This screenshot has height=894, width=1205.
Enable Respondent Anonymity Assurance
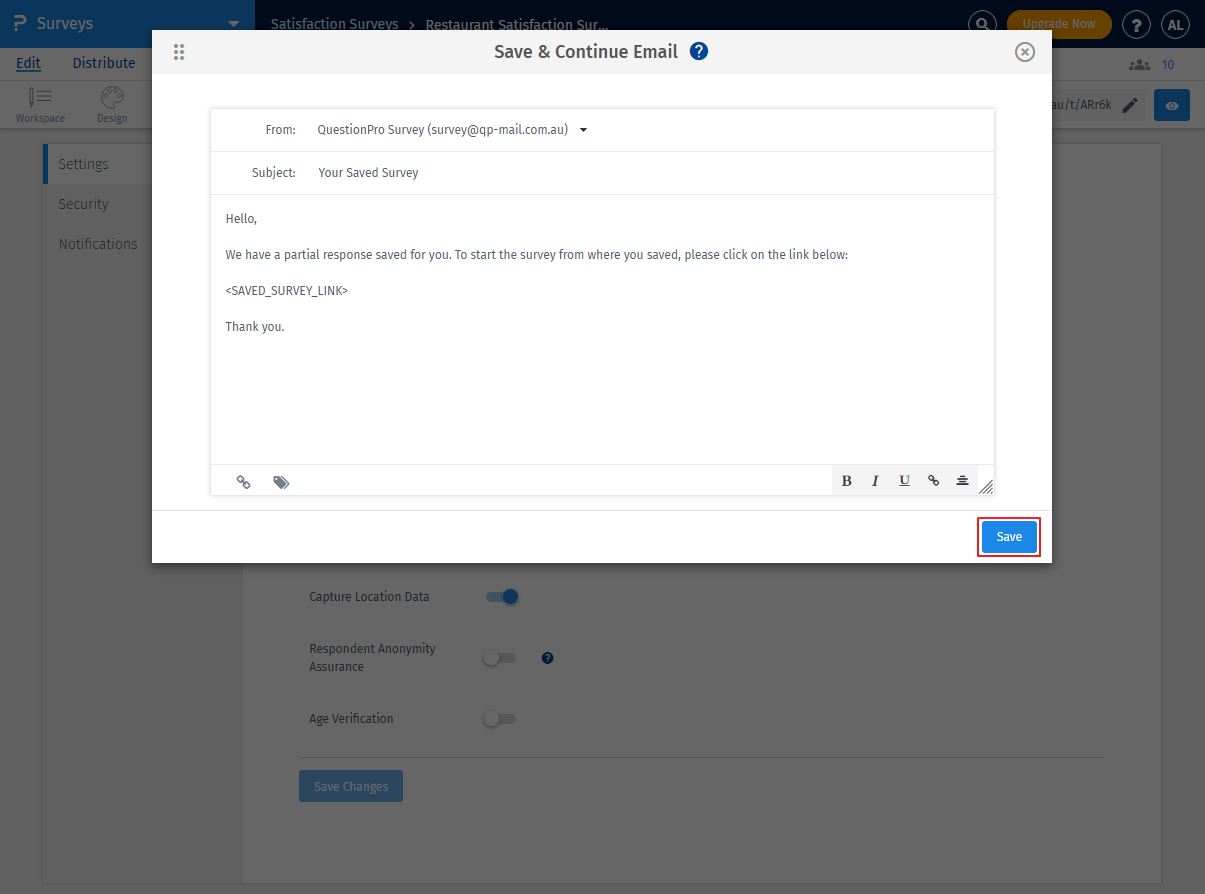click(499, 657)
